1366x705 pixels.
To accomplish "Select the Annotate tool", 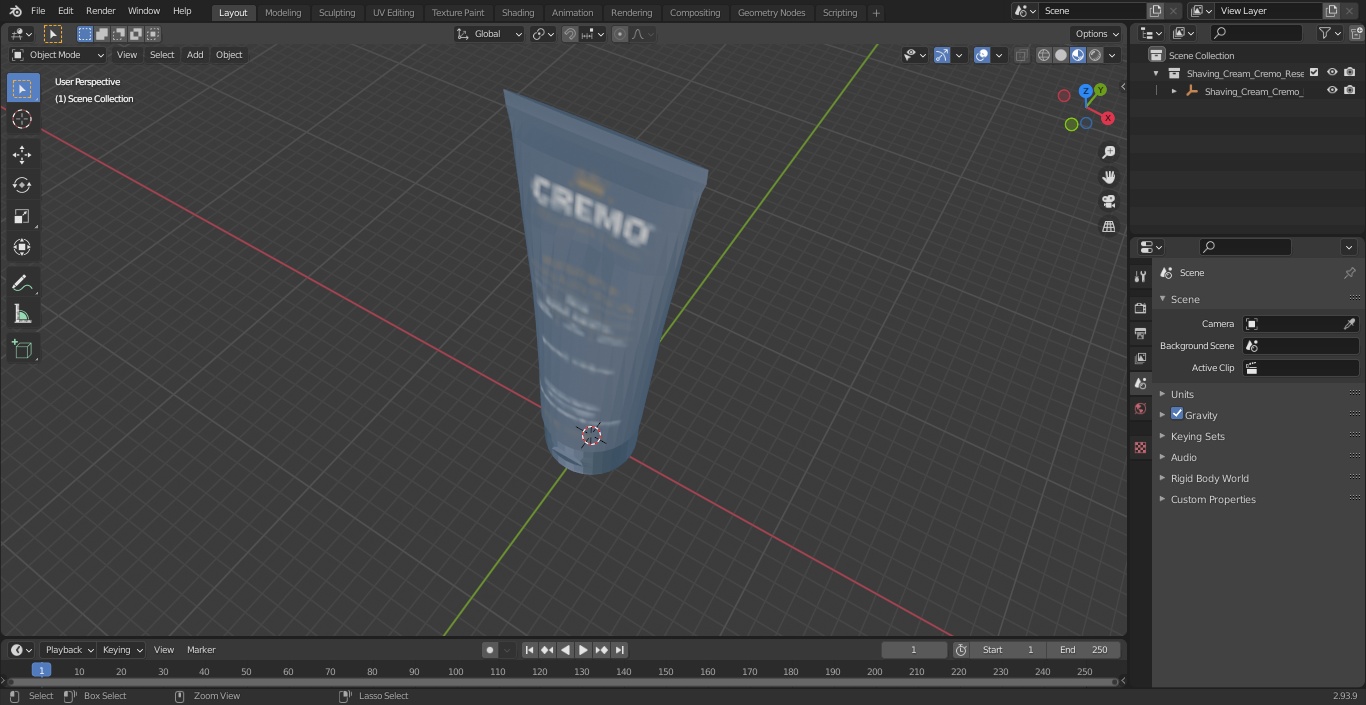I will (x=22, y=284).
